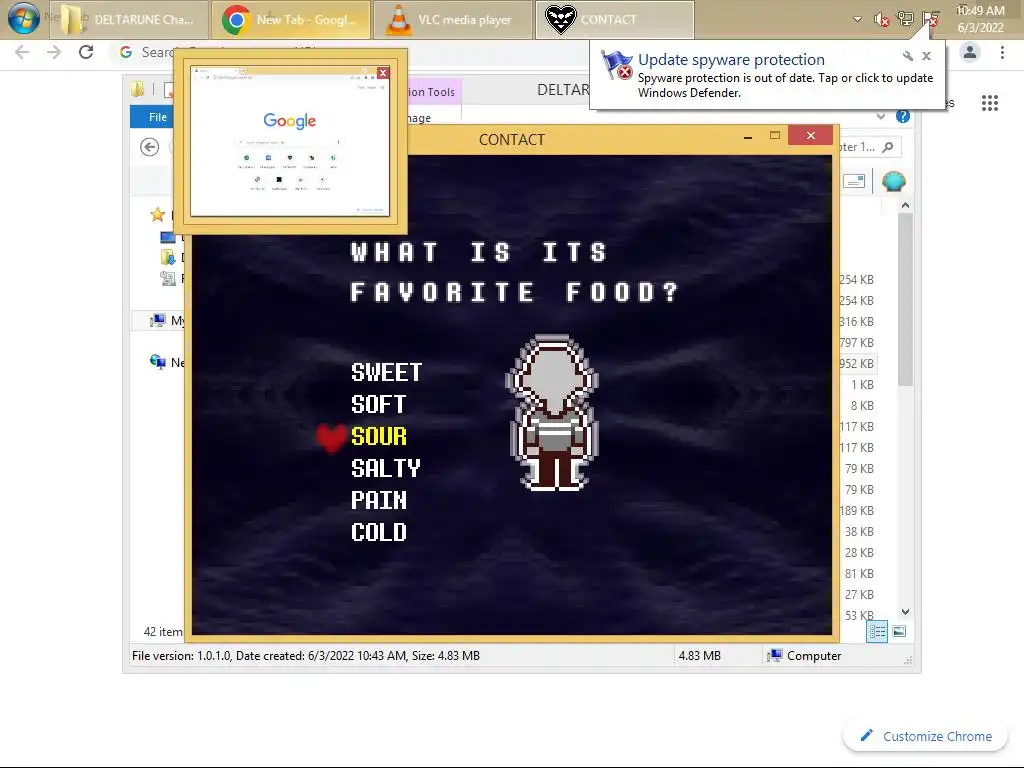
Task: Open the Application Tools ribbon tab
Action: tap(432, 92)
